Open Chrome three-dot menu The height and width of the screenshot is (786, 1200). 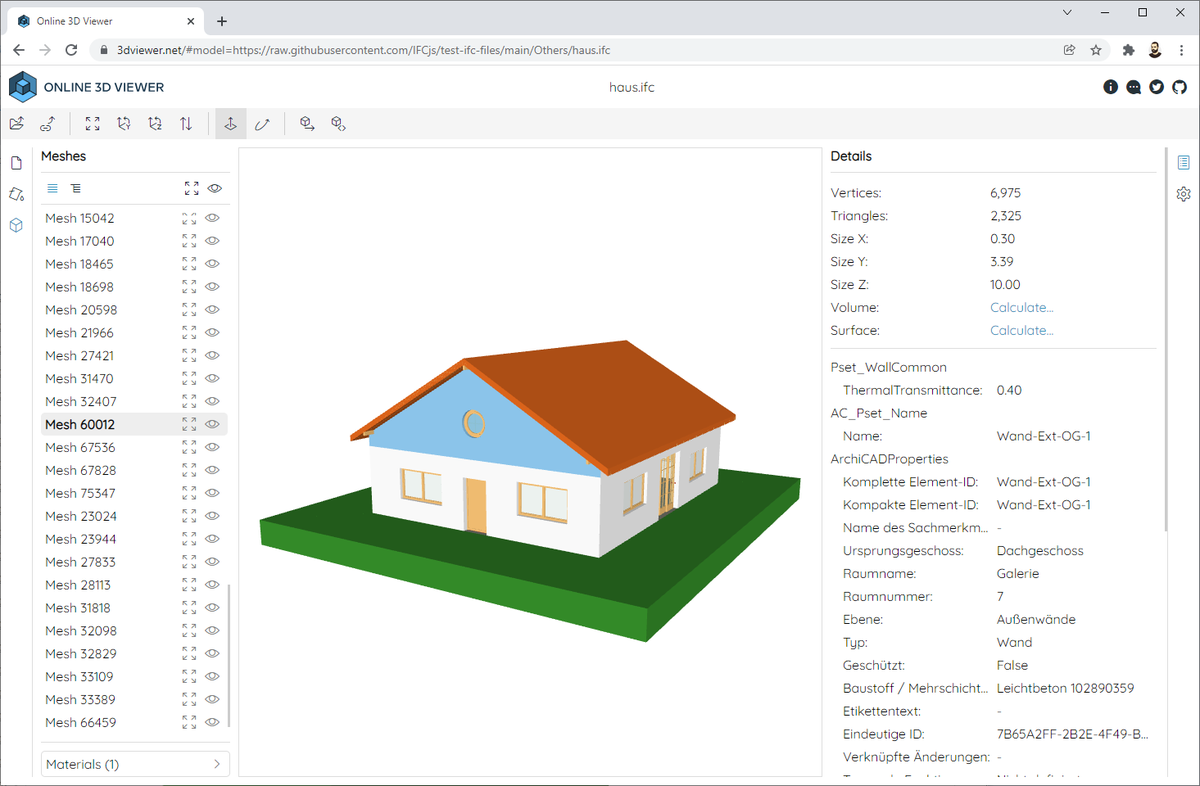pos(1181,49)
